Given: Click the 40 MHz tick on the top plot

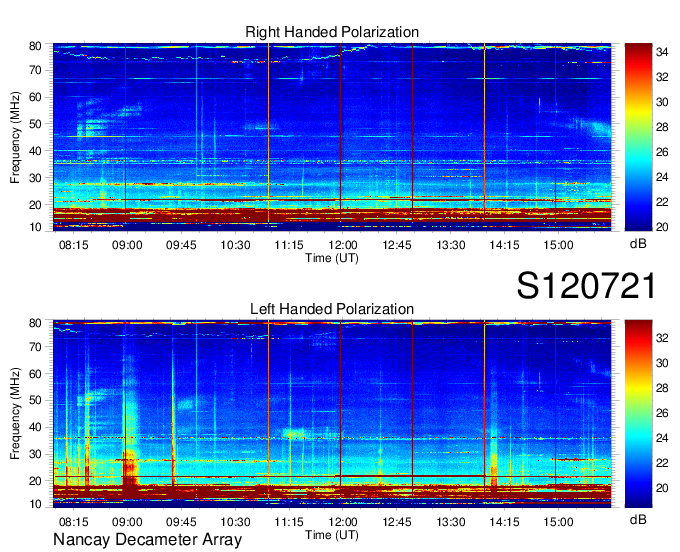Looking at the screenshot, I should [35, 151].
